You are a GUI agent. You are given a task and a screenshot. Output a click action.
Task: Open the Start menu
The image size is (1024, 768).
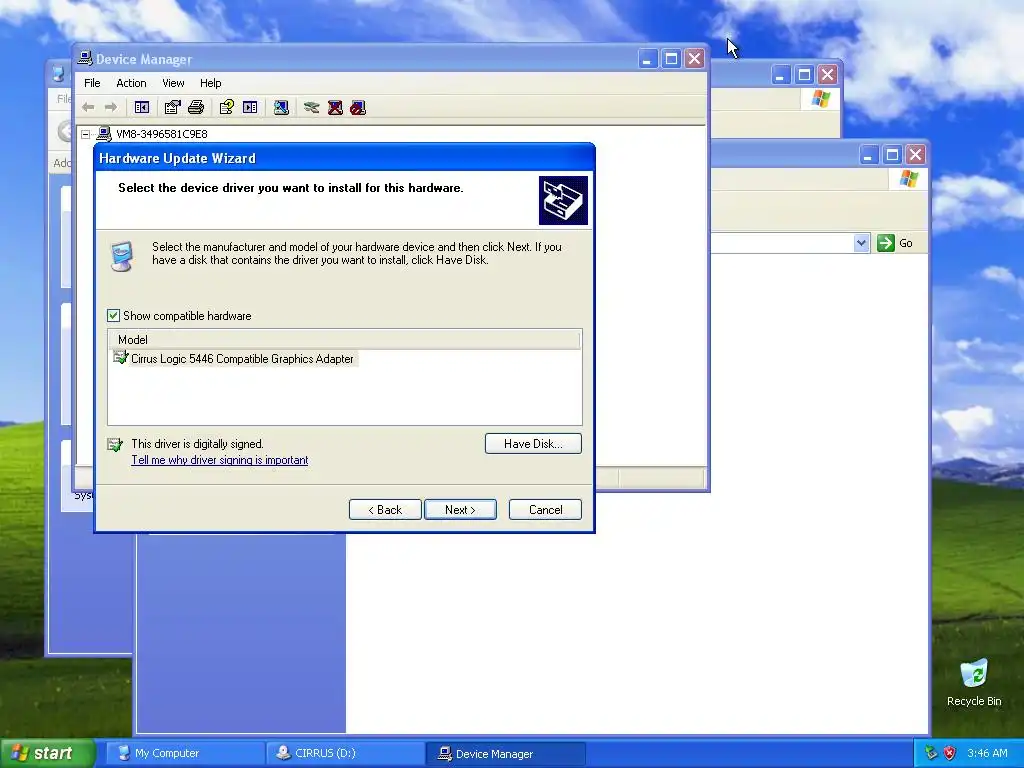[x=47, y=753]
